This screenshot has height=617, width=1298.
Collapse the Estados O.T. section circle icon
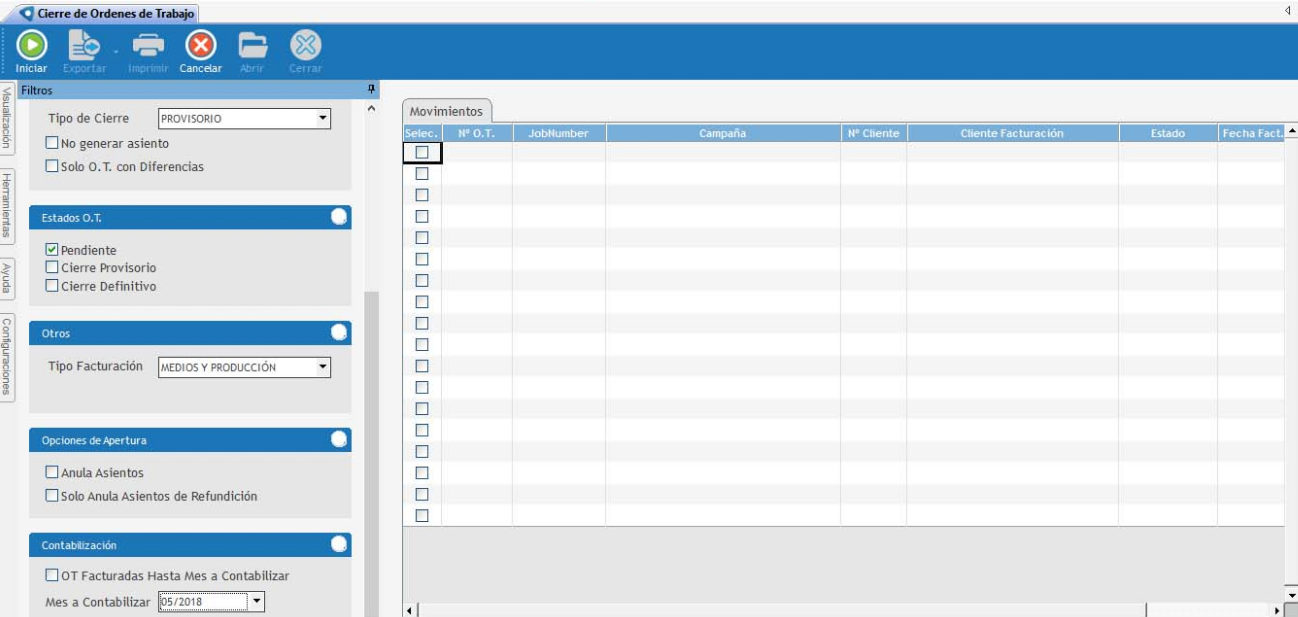coord(339,218)
